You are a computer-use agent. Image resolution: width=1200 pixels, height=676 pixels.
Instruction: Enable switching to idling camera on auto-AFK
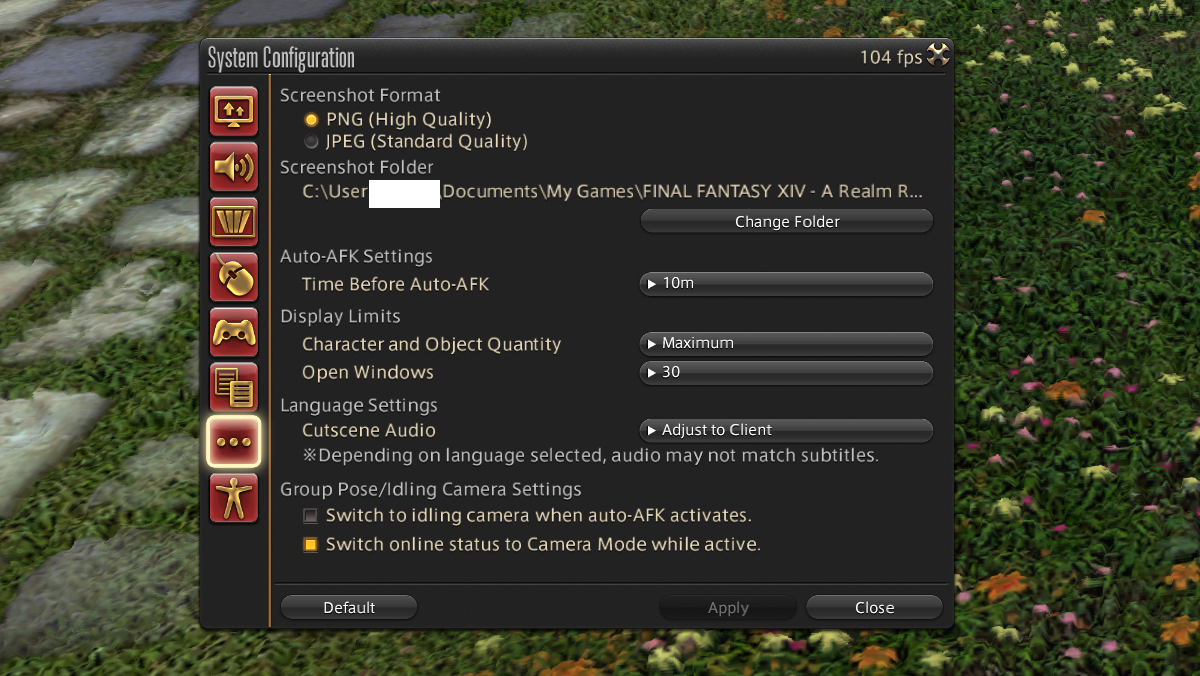(x=310, y=515)
